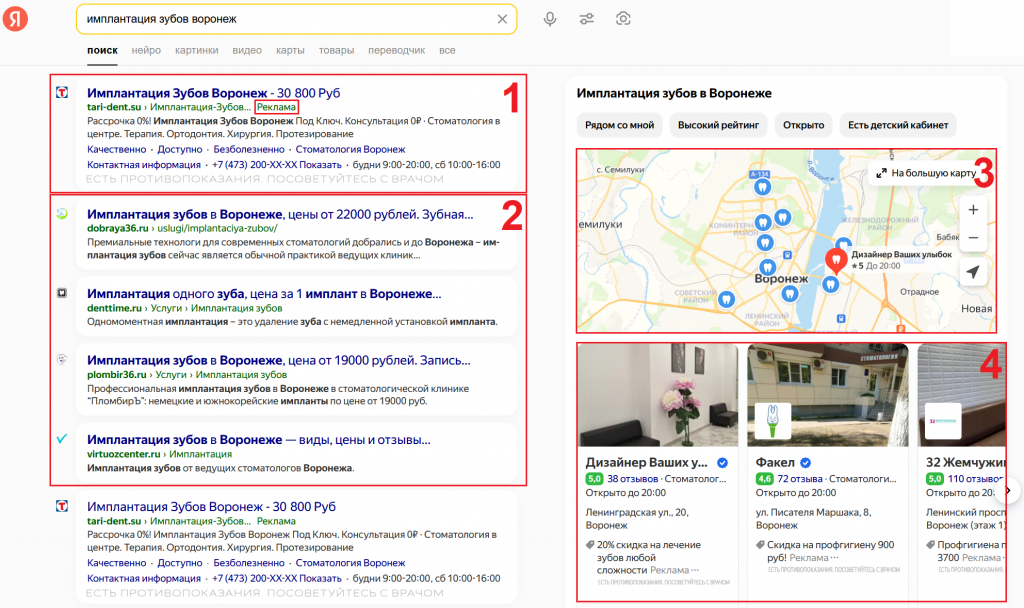Open plombir36.ru result title
The image size is (1024, 608).
[279, 360]
